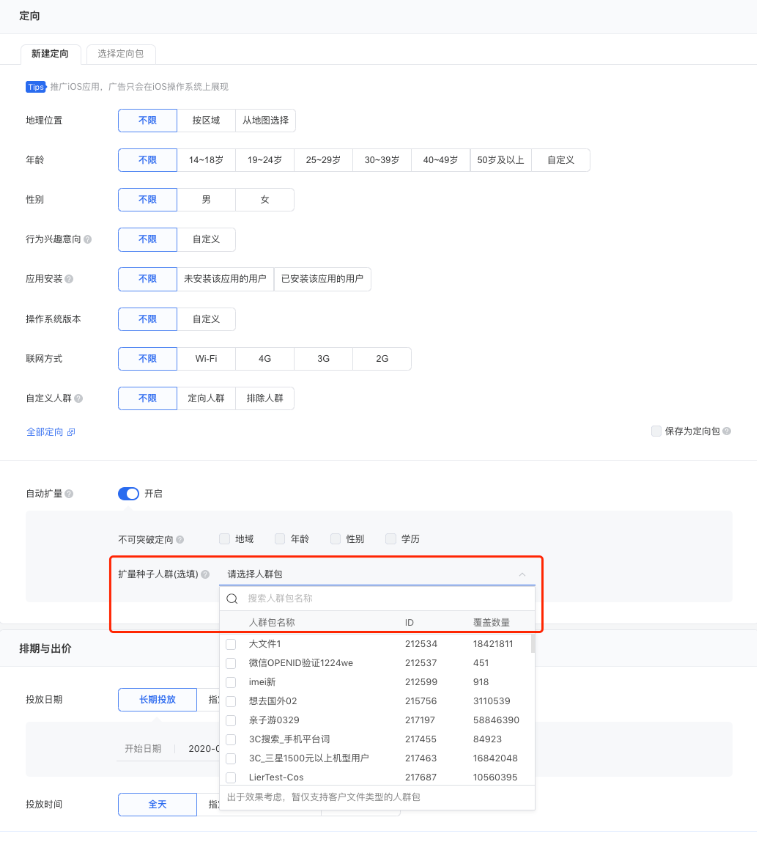Select 按区域 for 地理位置
This screenshot has height=862, width=757.
pos(206,120)
